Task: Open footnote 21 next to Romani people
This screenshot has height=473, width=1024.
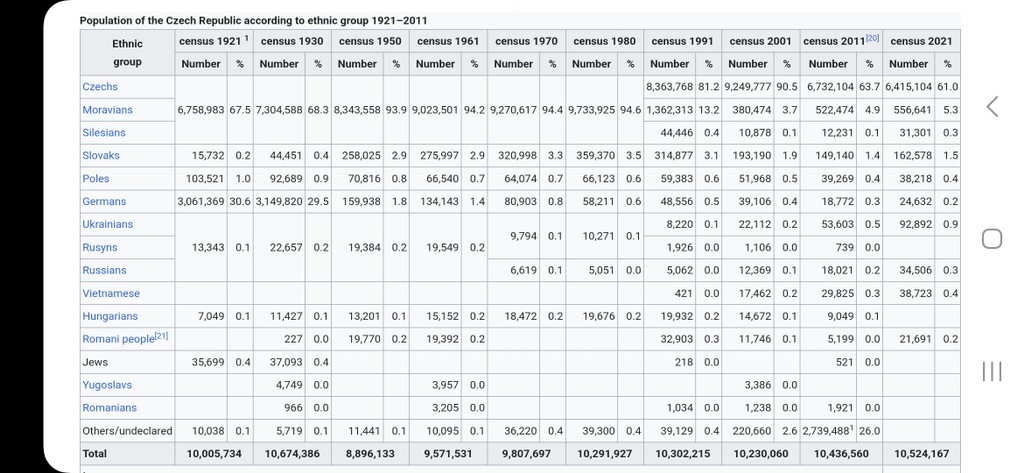Action: point(161,336)
